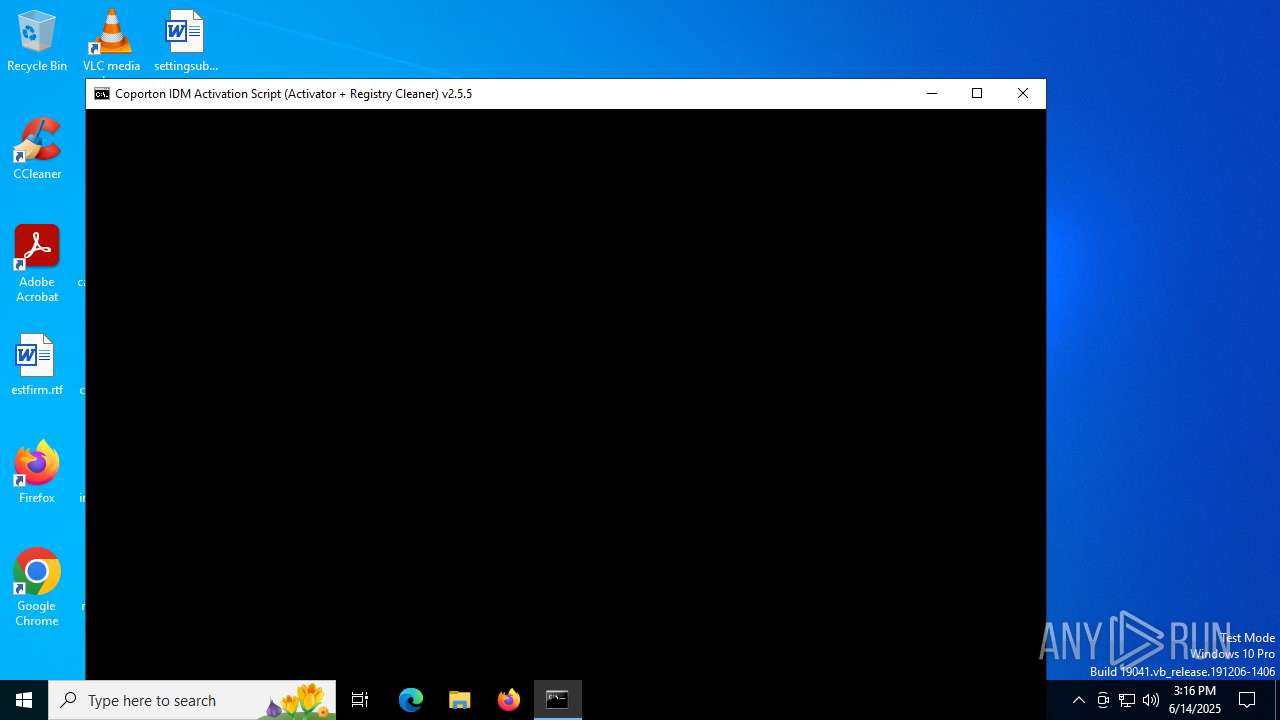Screen dimensions: 1280x720
Task: Open Firefox from the taskbar
Action: [x=509, y=700]
